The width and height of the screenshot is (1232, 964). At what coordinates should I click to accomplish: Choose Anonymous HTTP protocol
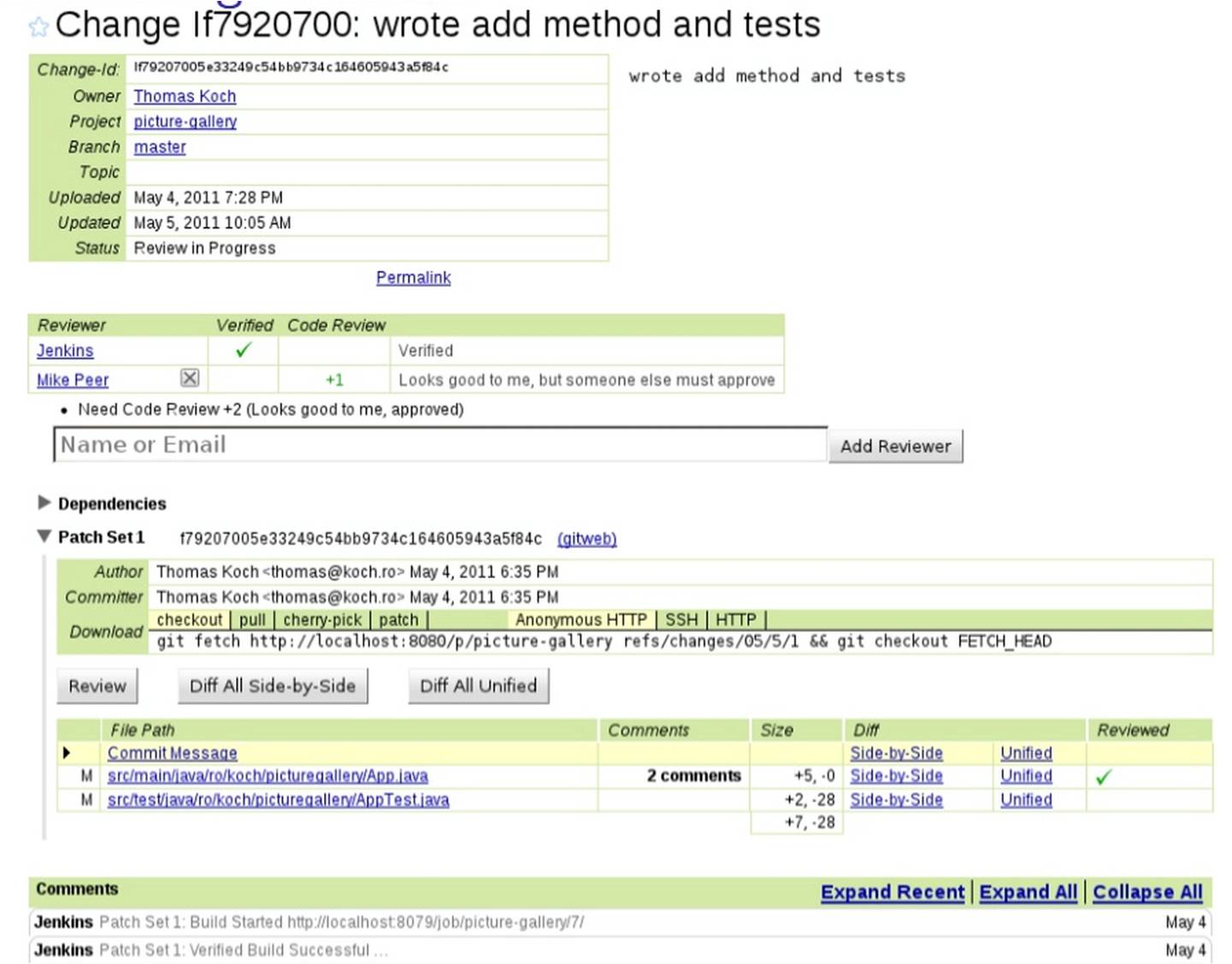click(581, 619)
